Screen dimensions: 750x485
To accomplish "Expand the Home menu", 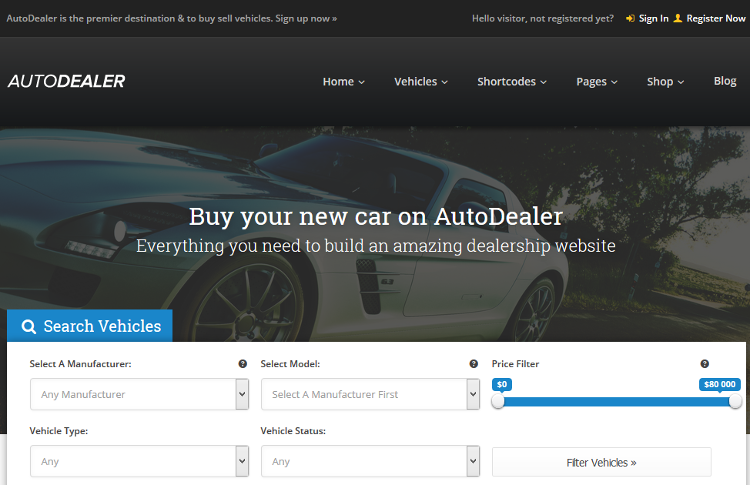I will [x=343, y=82].
